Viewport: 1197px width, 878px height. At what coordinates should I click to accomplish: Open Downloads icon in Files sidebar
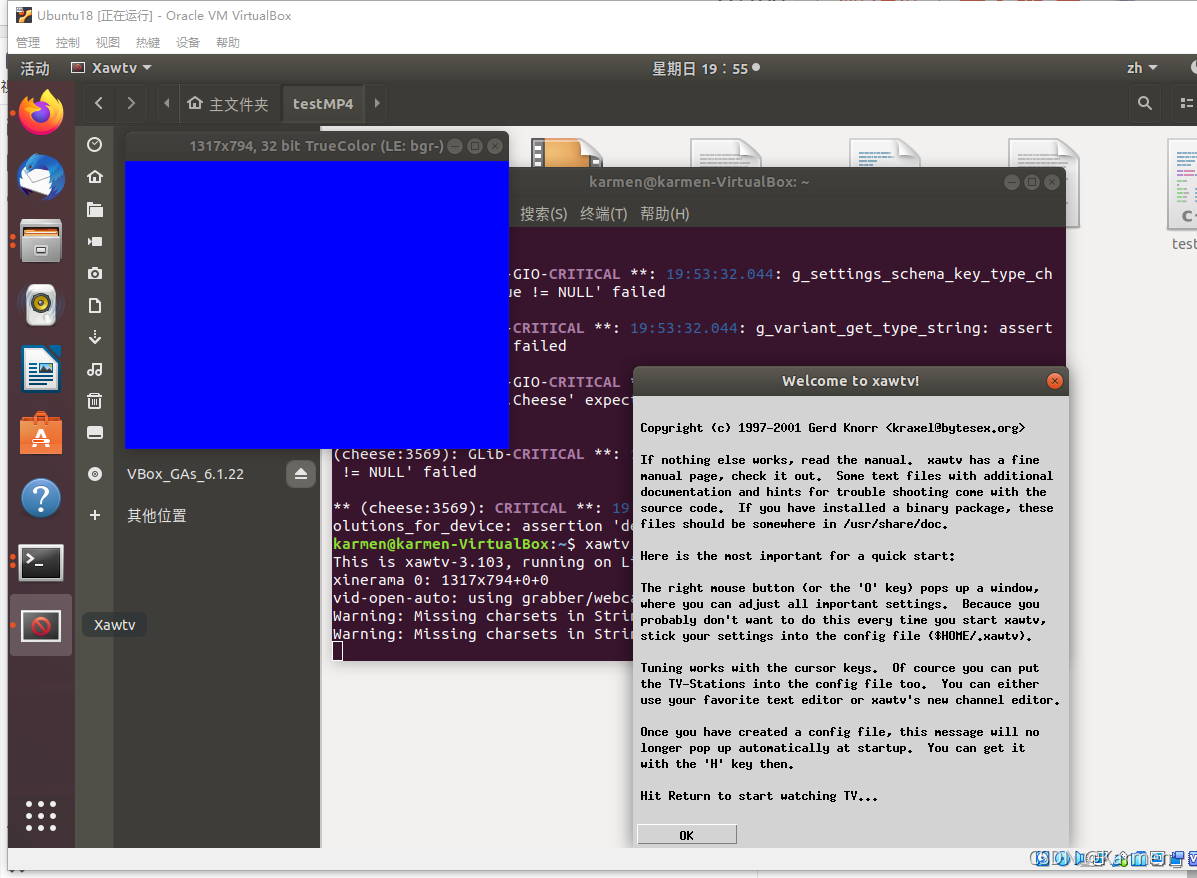point(95,337)
